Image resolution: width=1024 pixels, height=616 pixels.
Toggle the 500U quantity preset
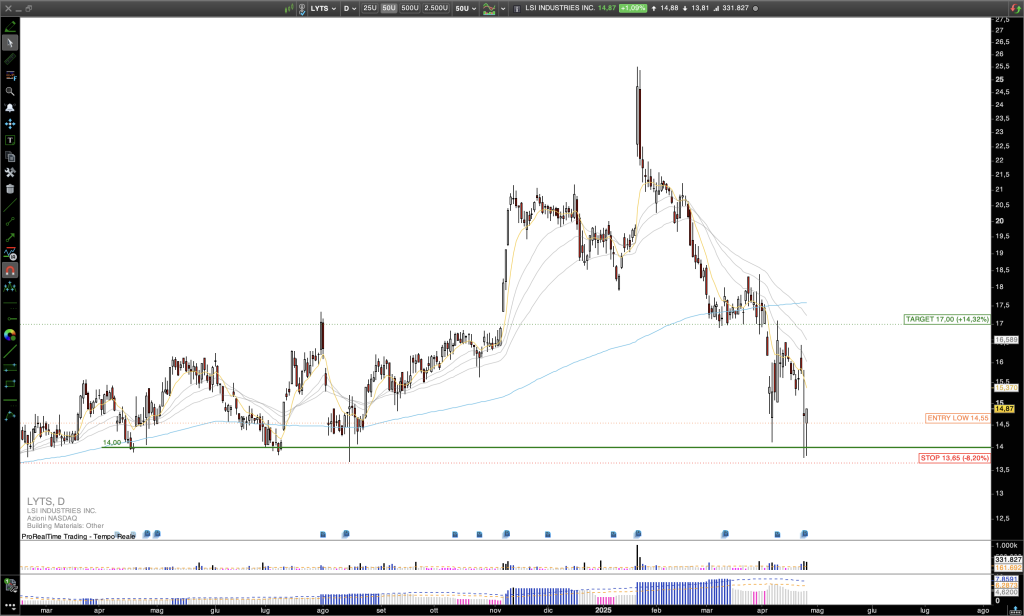point(408,8)
